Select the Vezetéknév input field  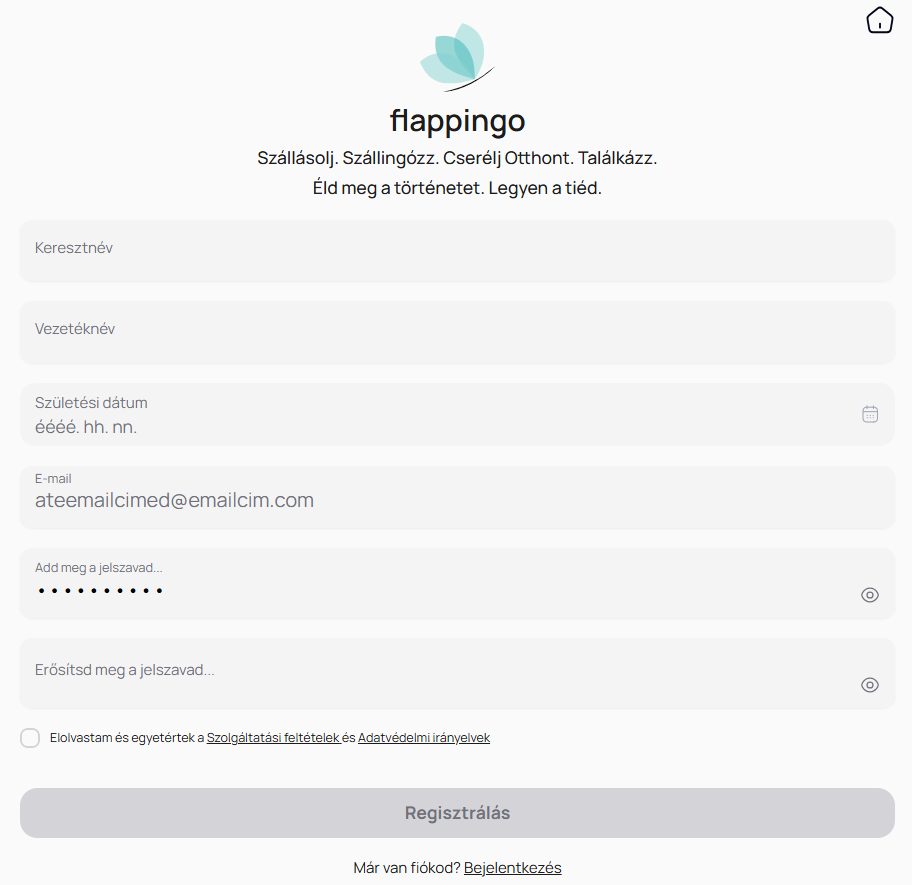point(456,330)
